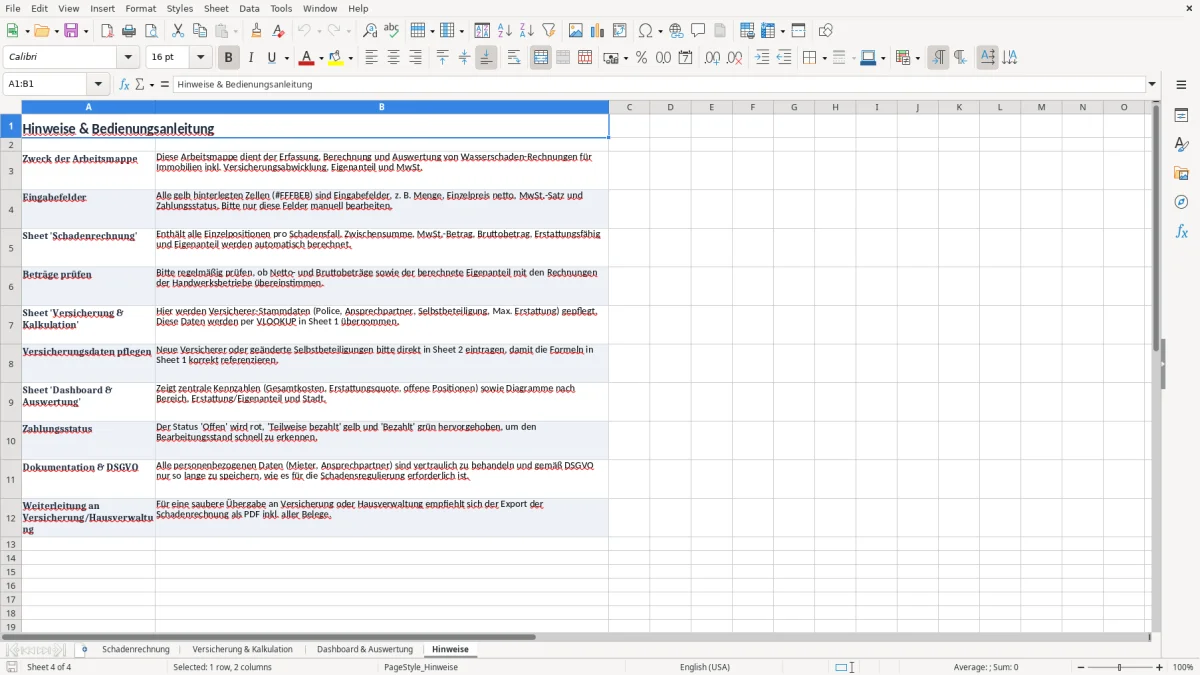Click the Print icon
Image resolution: width=1200 pixels, height=675 pixels.
point(129,31)
